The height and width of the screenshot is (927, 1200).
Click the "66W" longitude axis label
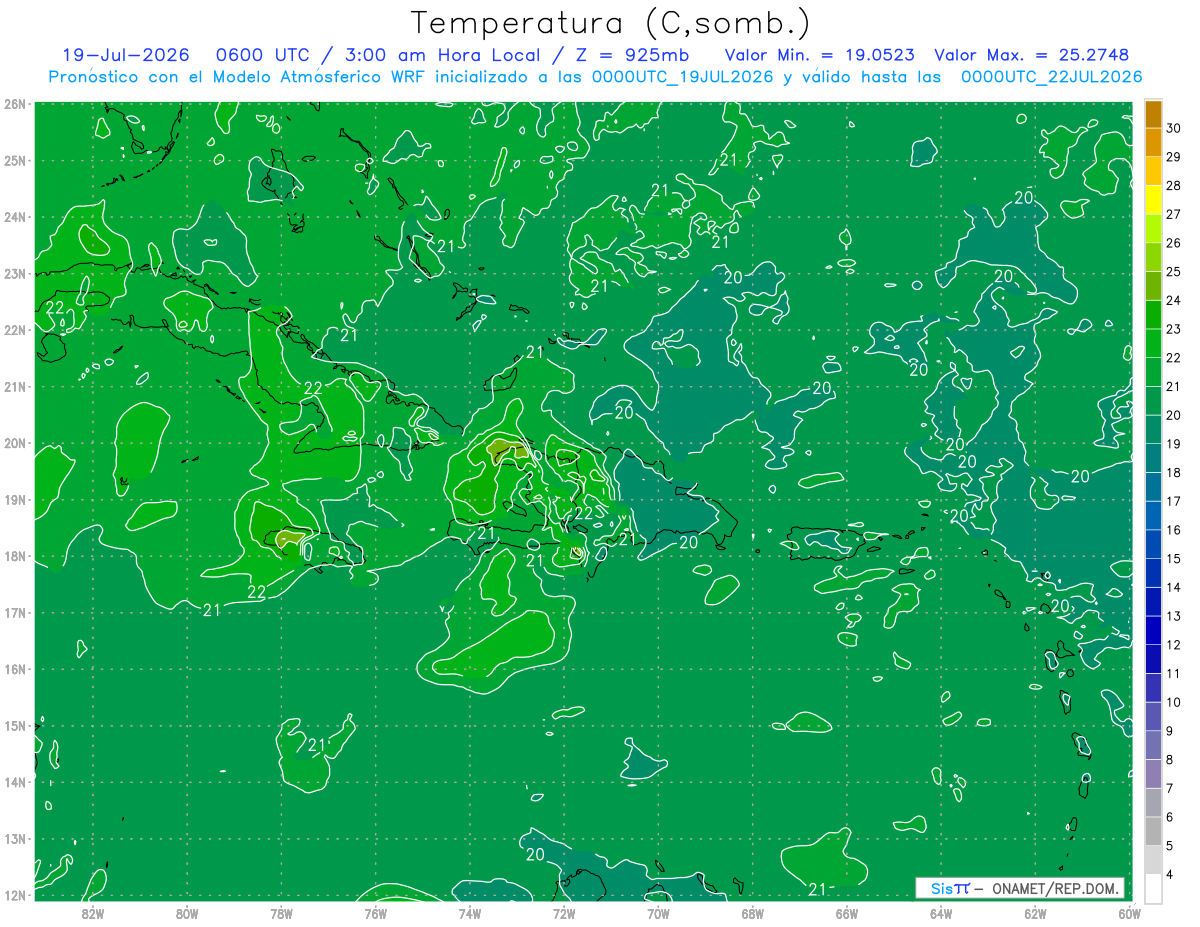(x=847, y=913)
